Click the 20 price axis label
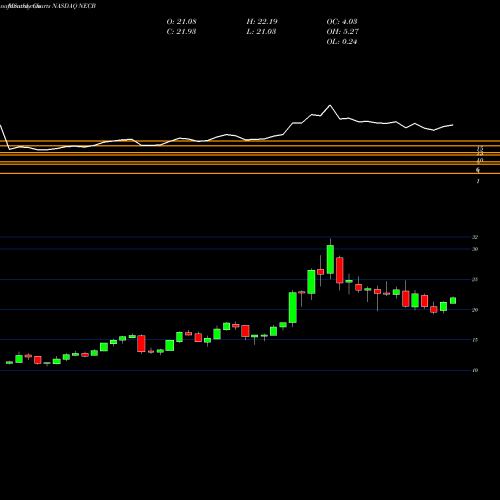Viewport: 500px width, 500px height. [x=475, y=310]
